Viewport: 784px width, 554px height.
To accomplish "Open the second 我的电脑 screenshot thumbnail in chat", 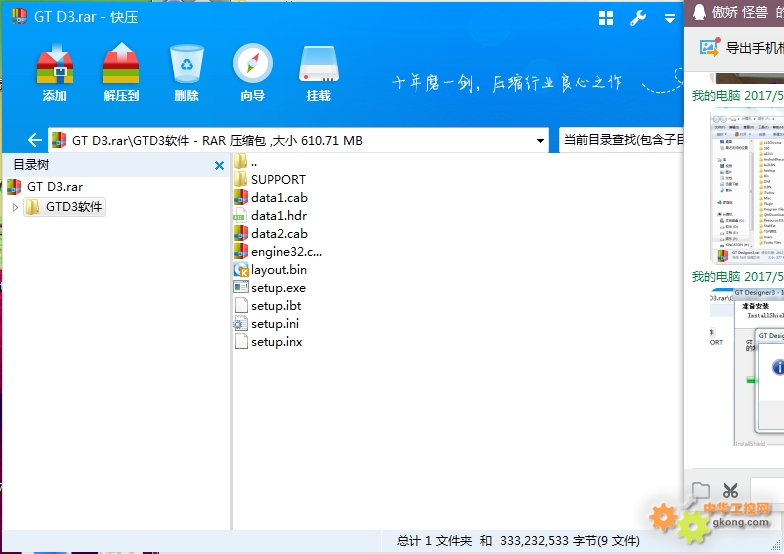I will click(x=747, y=367).
